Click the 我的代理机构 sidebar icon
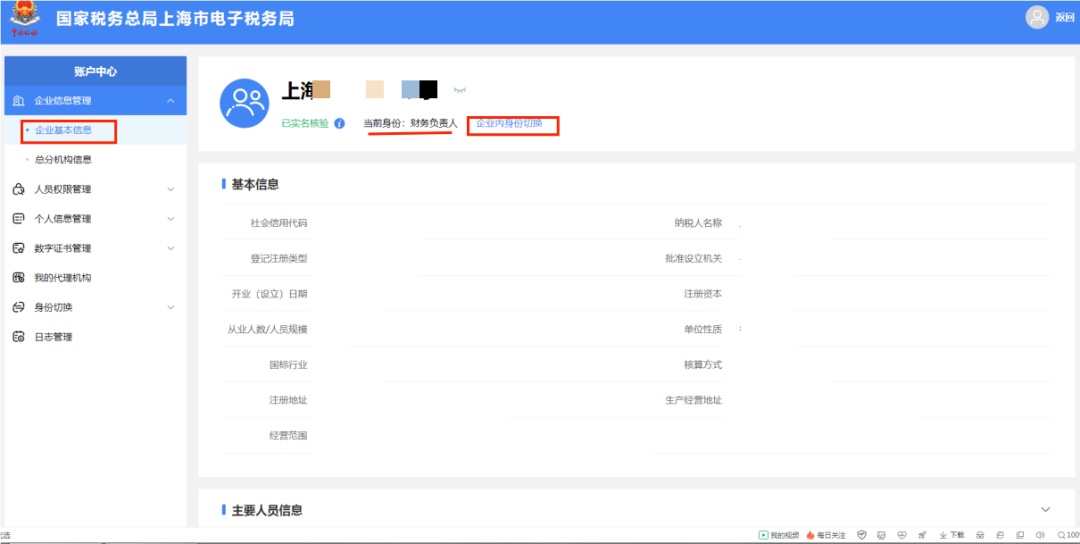 (18, 278)
